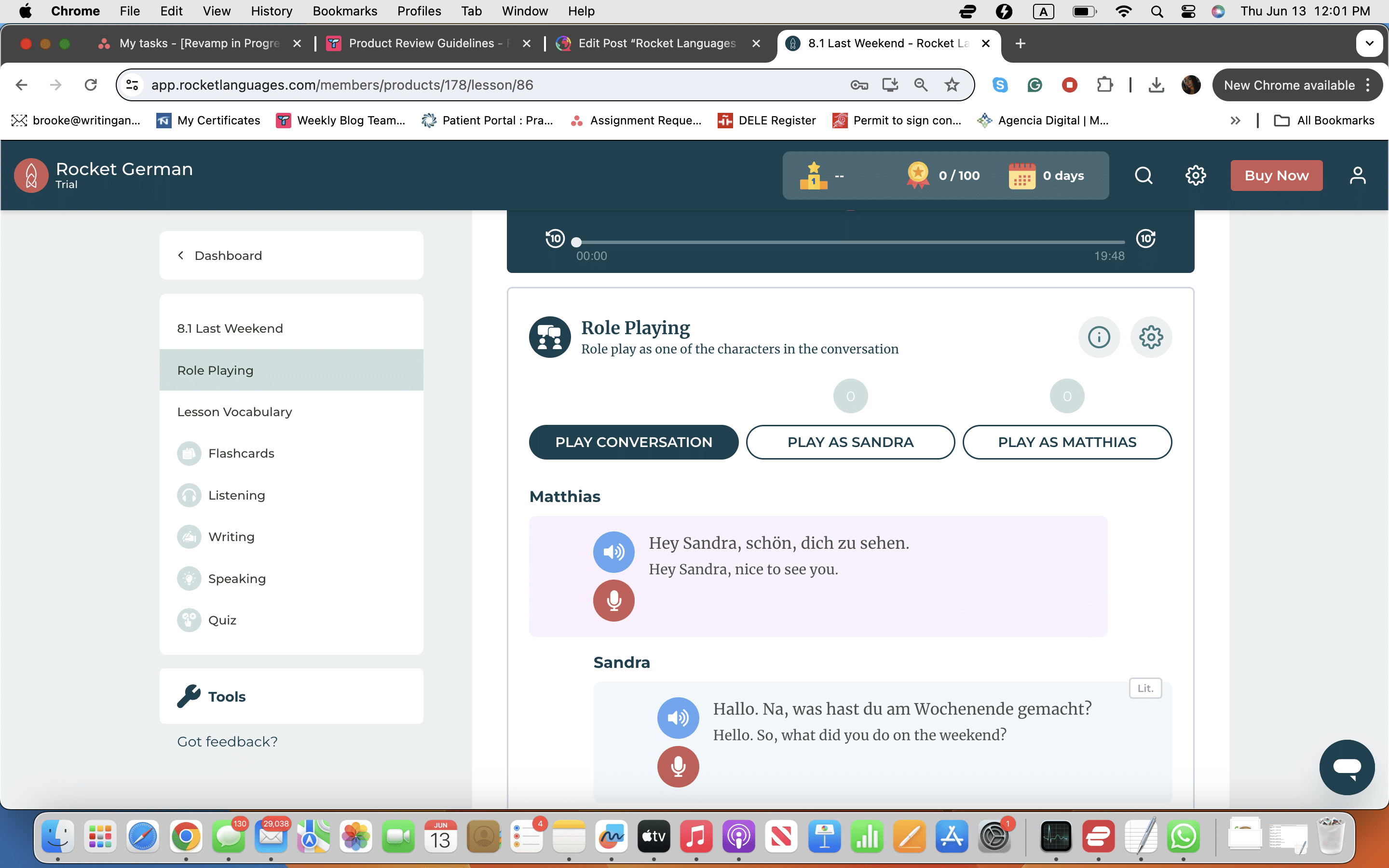Click the Buy Now button
Image resolution: width=1389 pixels, height=868 pixels.
click(x=1276, y=176)
